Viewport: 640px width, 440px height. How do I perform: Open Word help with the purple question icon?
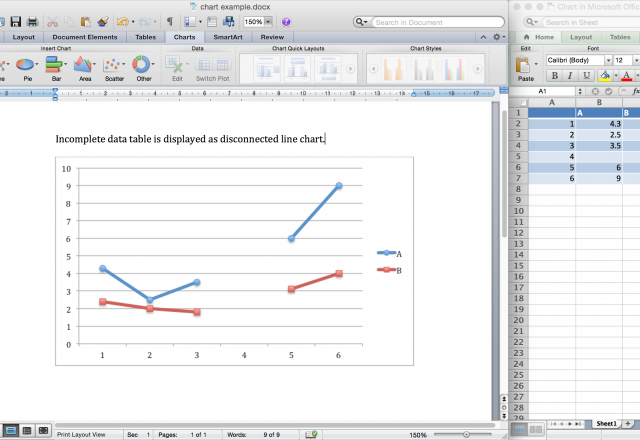287,21
